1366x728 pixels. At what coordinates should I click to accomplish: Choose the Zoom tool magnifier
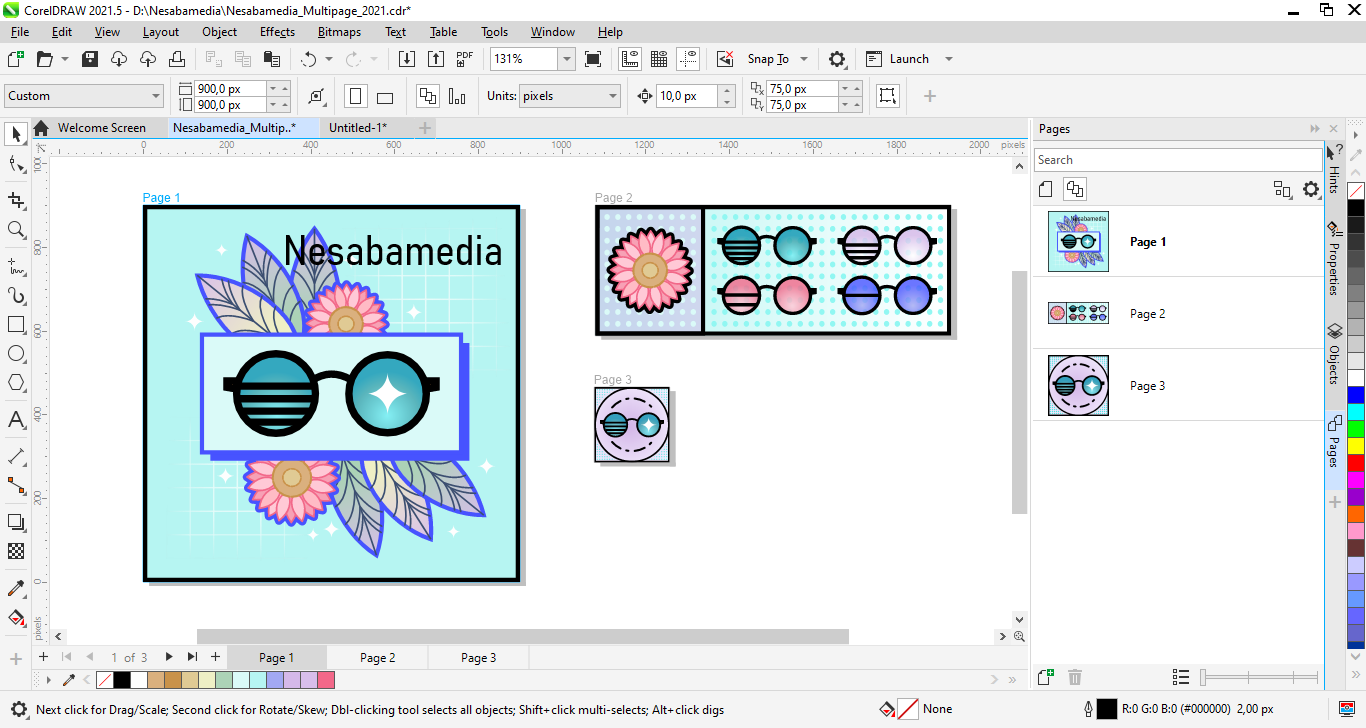[16, 230]
